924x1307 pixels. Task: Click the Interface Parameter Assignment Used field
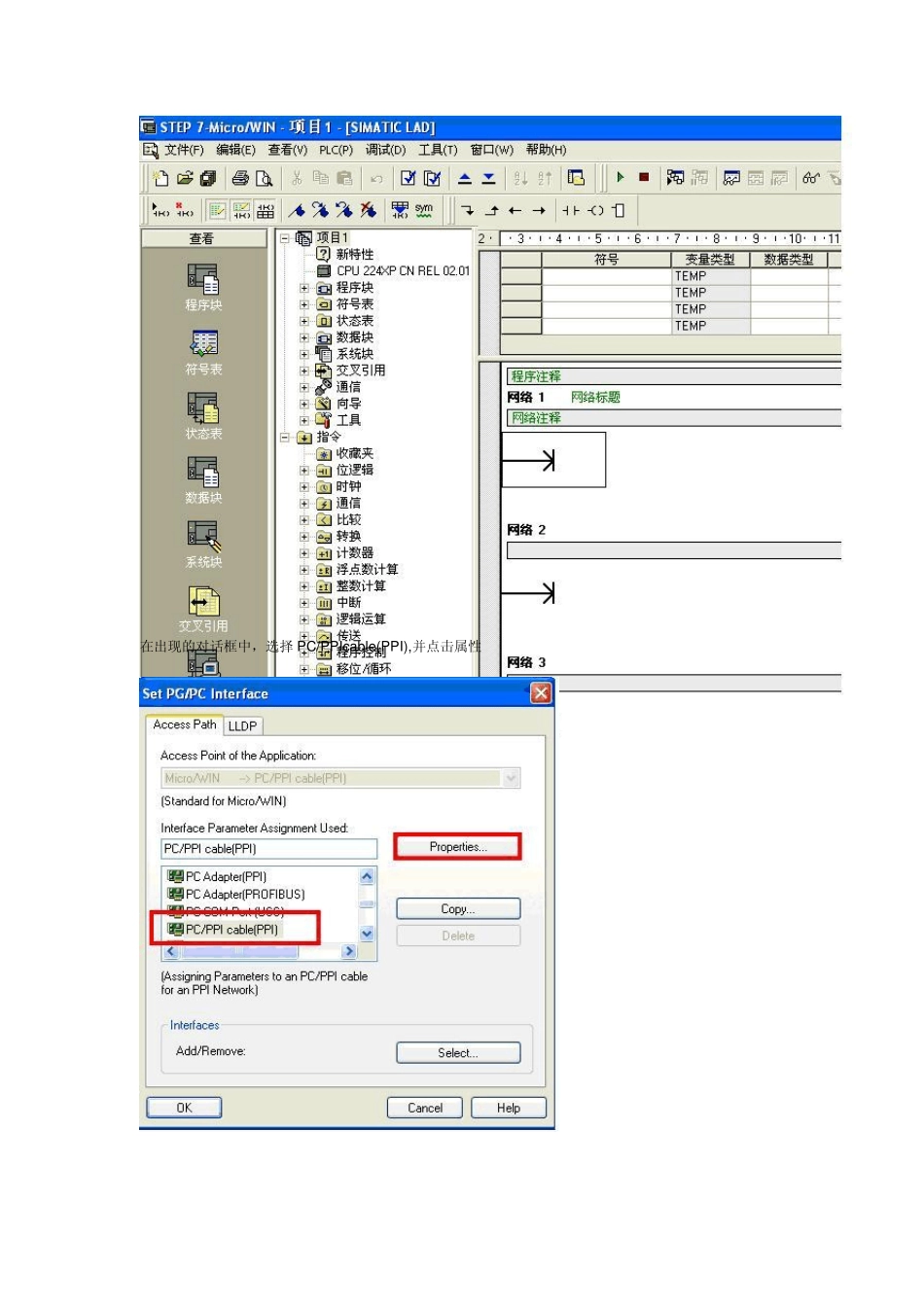pyautogui.click(x=268, y=849)
